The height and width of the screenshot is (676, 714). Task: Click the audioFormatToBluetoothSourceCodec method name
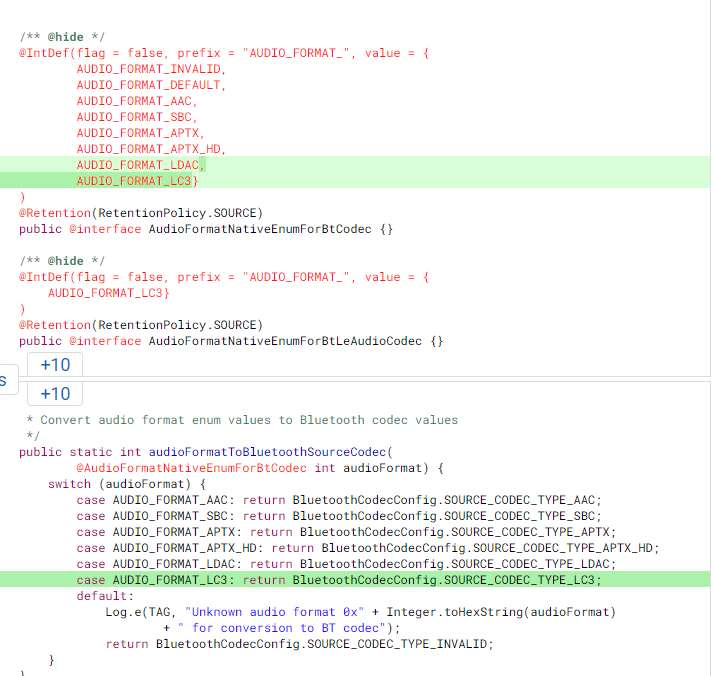pyautogui.click(x=267, y=452)
